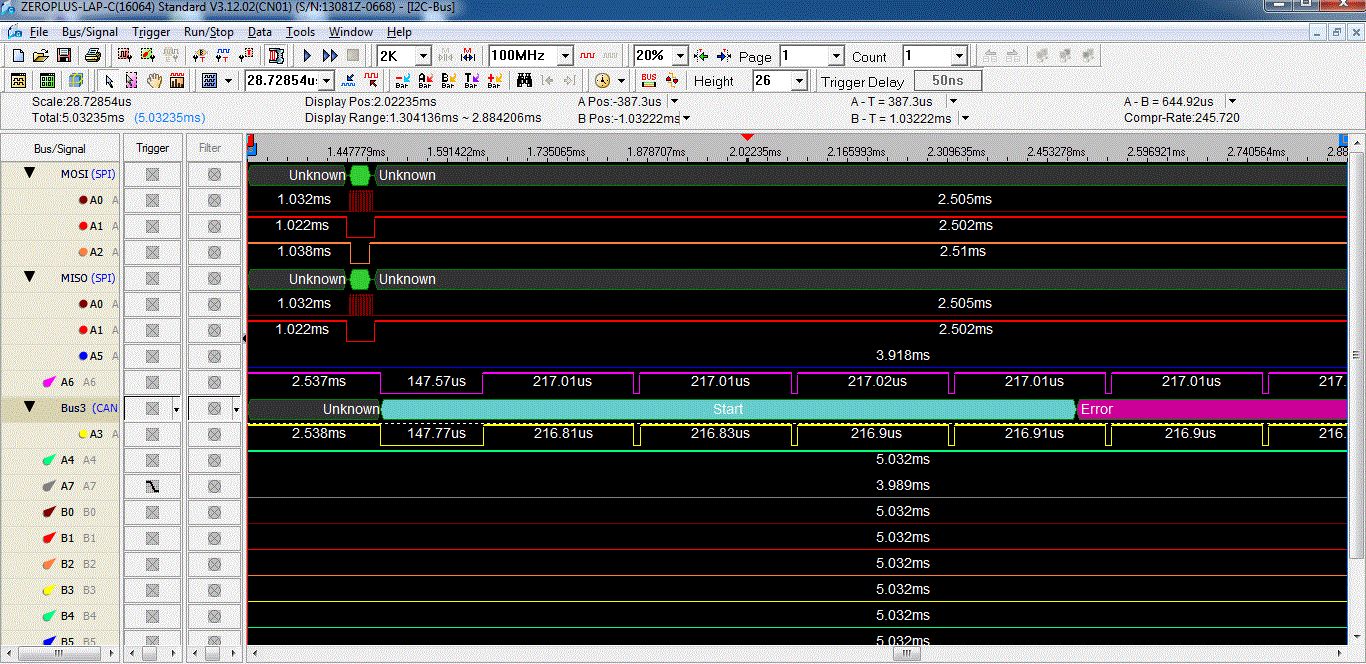Click the repetitive run double-arrow icon
1366x664 pixels.
(330, 56)
